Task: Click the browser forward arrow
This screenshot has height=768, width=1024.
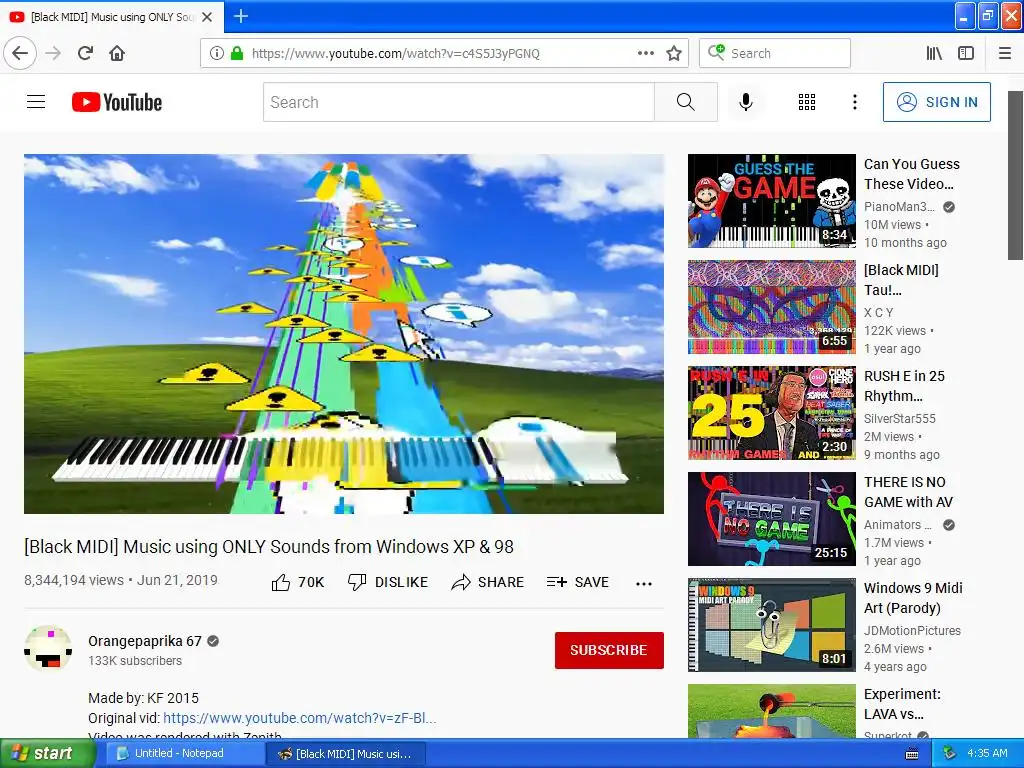Action: click(x=54, y=53)
